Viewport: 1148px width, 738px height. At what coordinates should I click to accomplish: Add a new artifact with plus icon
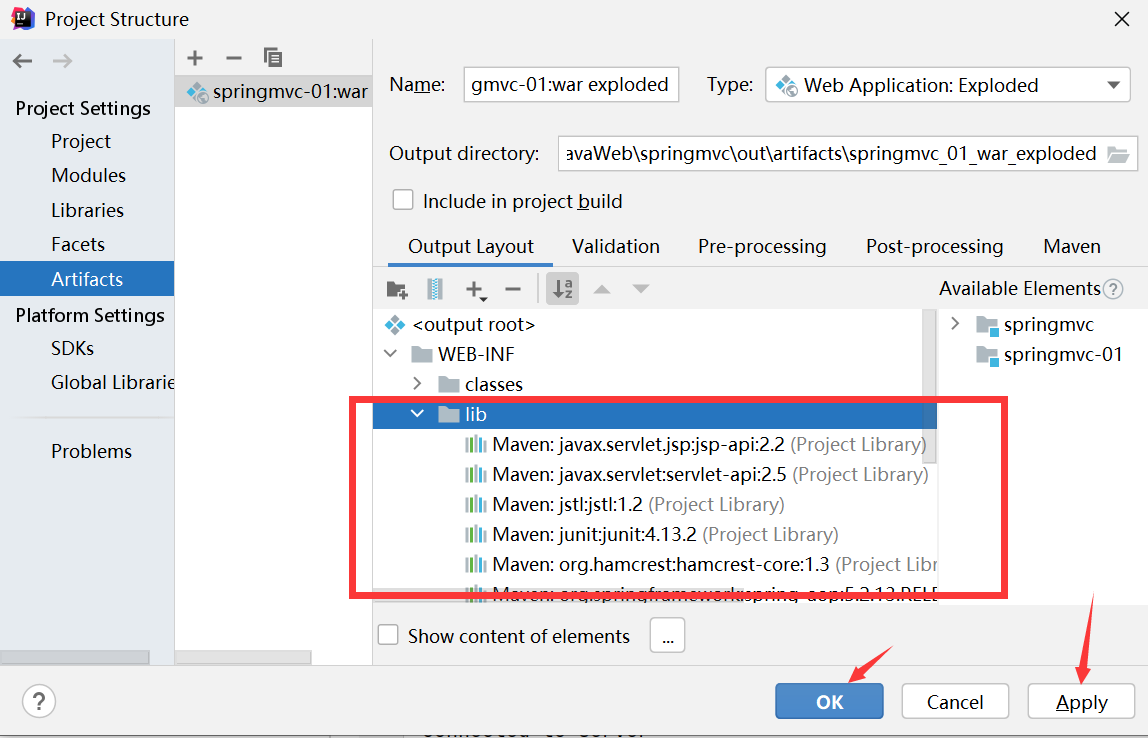[x=195, y=58]
